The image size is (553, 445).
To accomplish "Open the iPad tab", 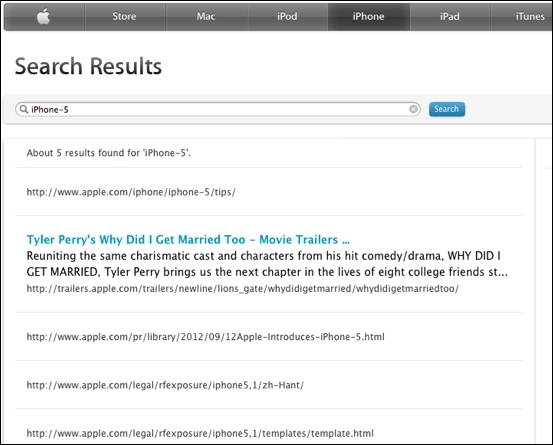I will coord(450,17).
